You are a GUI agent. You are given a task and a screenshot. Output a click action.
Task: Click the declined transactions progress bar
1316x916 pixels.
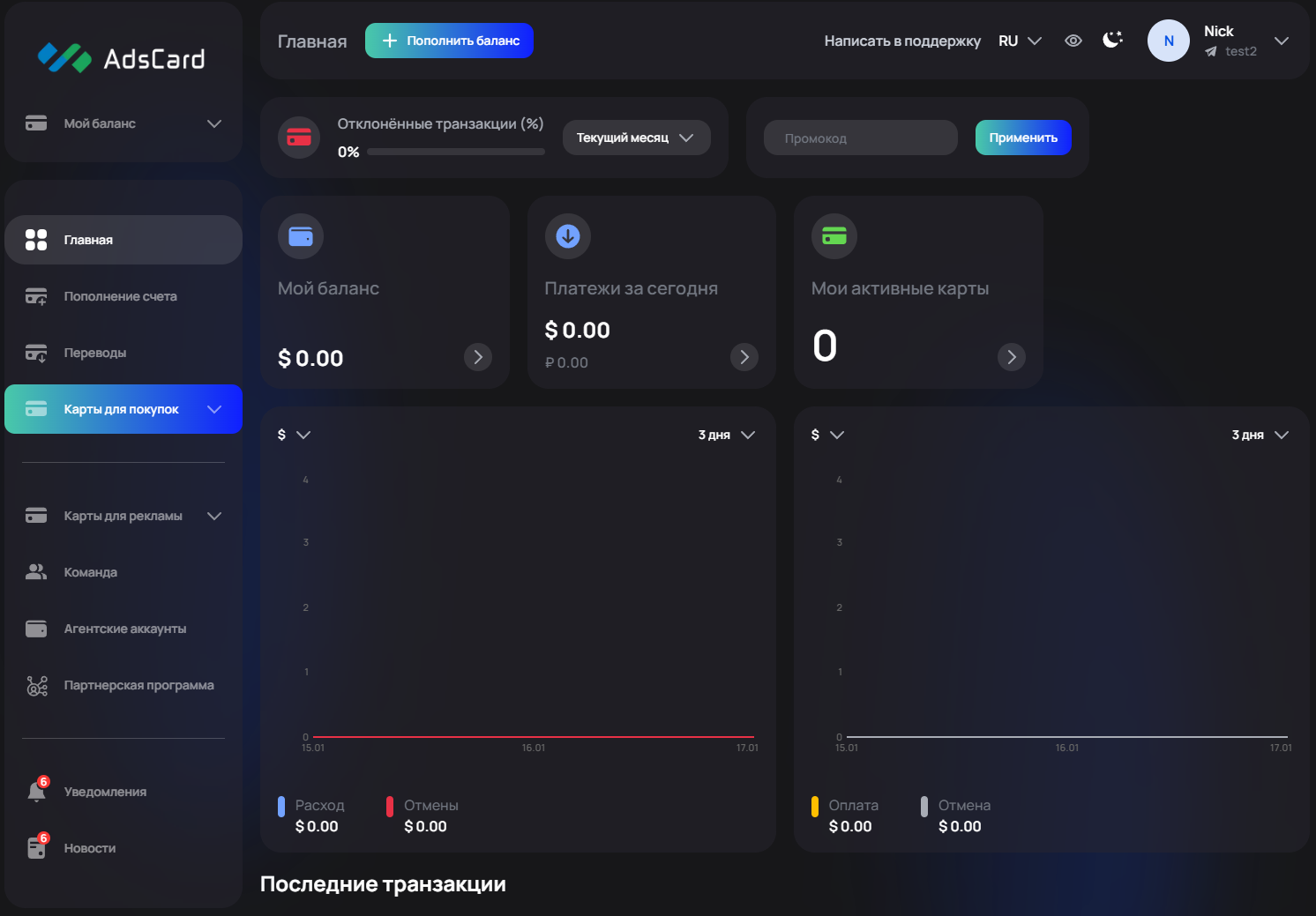456,152
